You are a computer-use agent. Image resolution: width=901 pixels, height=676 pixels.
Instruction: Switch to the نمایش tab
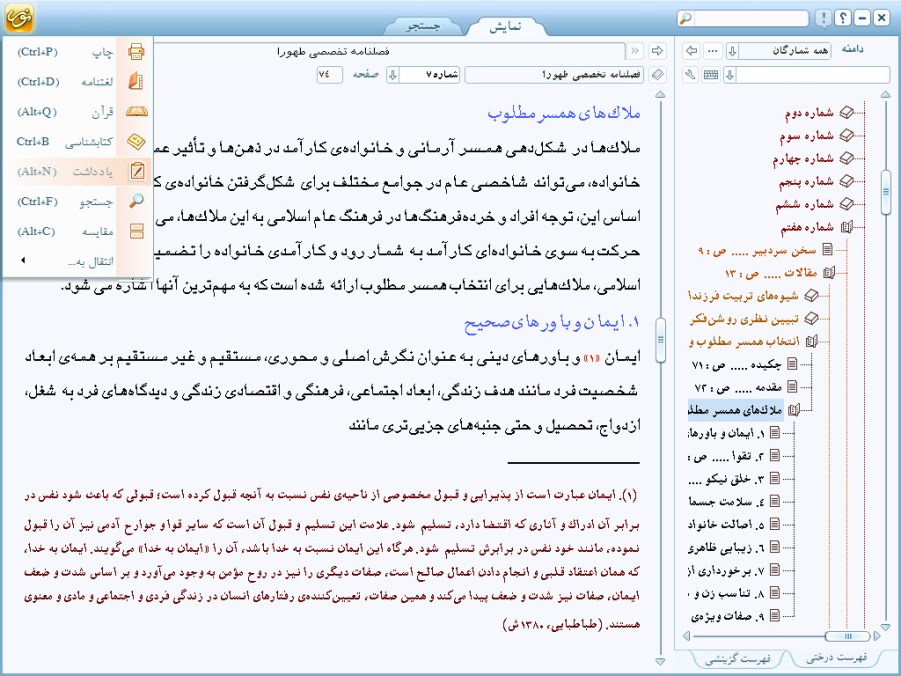(x=505, y=26)
